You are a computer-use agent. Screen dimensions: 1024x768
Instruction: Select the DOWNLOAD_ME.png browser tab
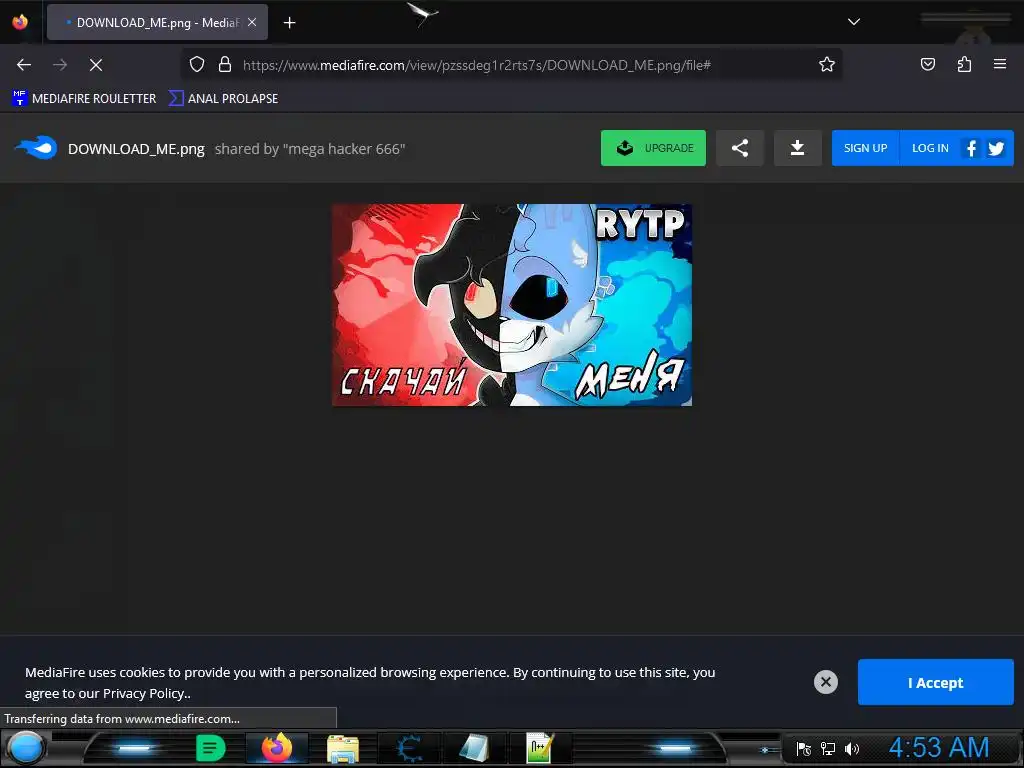[x=157, y=22]
